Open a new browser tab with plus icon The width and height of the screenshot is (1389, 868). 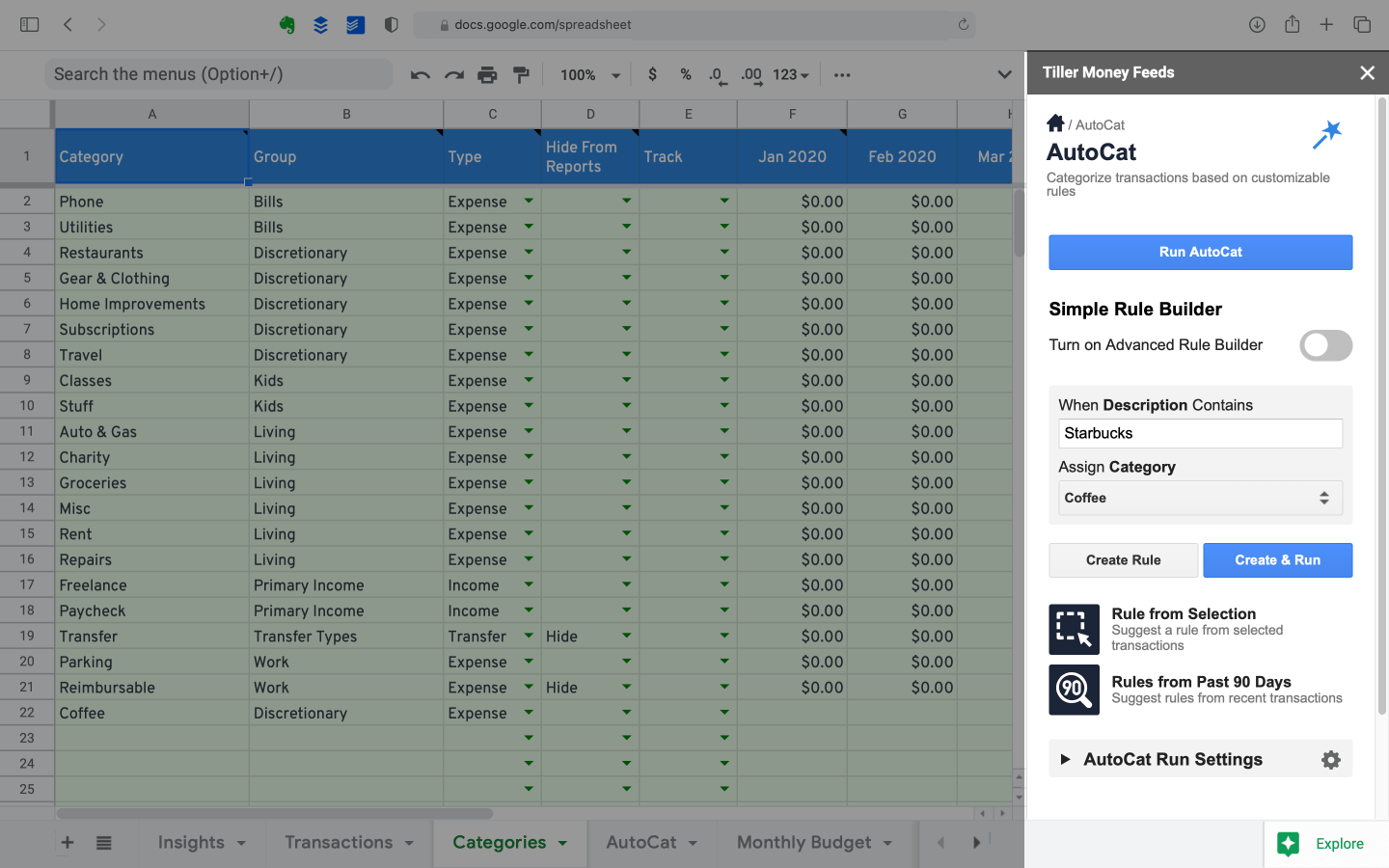(1326, 25)
